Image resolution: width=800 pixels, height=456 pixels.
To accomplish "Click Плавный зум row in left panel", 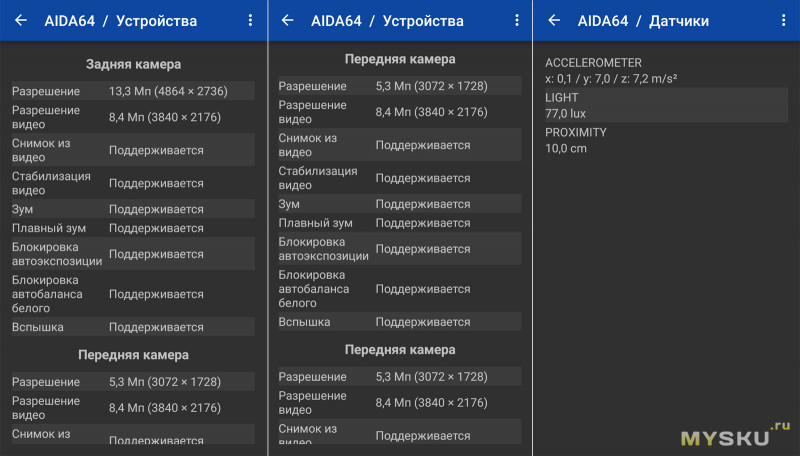I will pyautogui.click(x=133, y=228).
